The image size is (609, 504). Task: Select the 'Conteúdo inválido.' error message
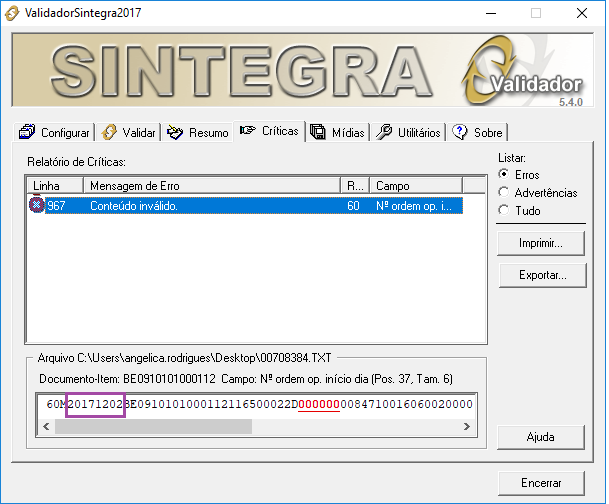[x=134, y=206]
